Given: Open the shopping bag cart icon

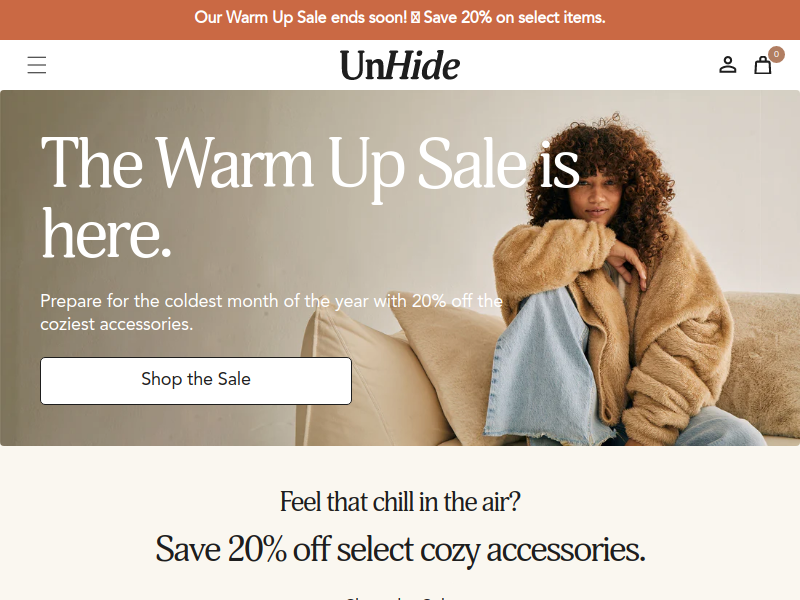Looking at the screenshot, I should pos(763,65).
